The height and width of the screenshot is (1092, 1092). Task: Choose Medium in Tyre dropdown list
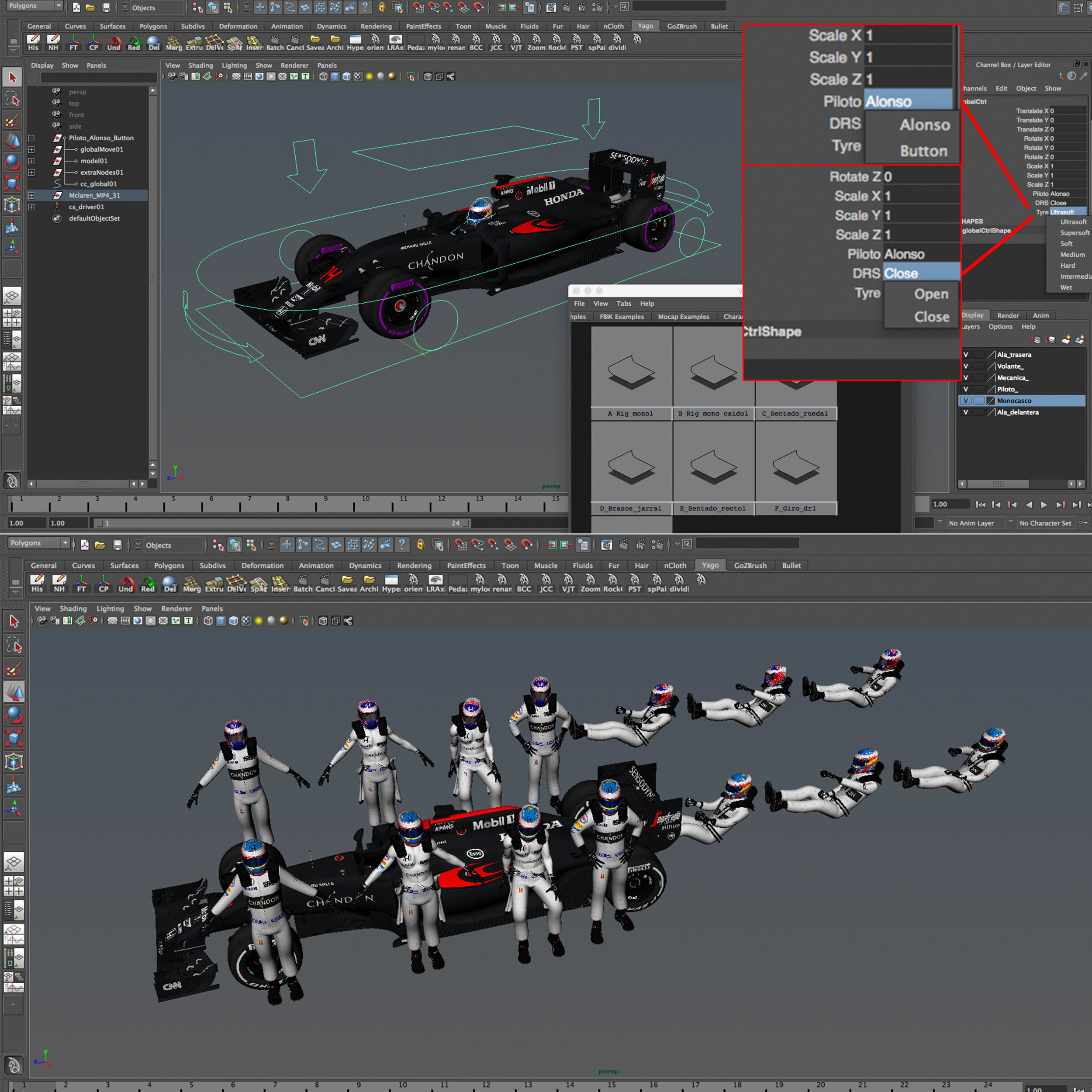coord(1072,254)
